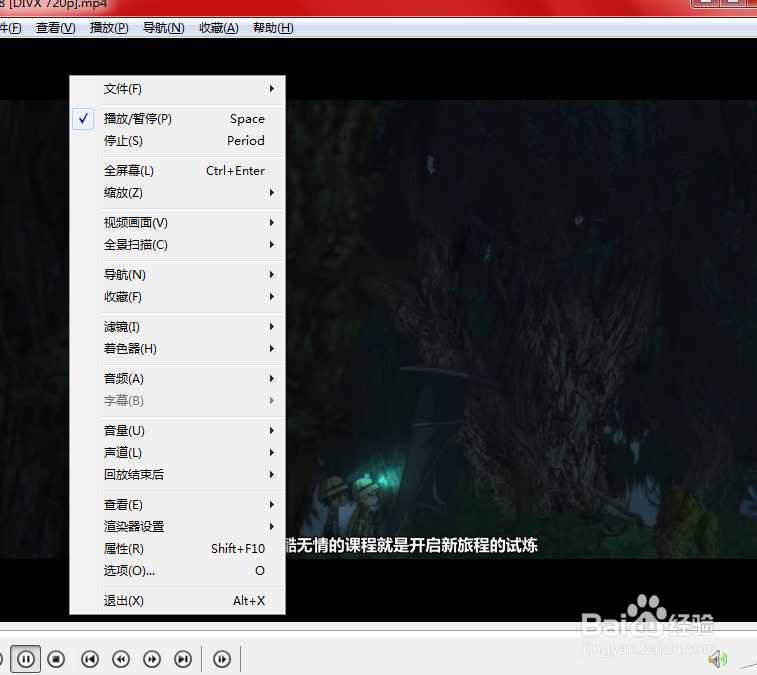Expand 导航(N) submenu in the context menu
The image size is (757, 675).
tap(178, 275)
